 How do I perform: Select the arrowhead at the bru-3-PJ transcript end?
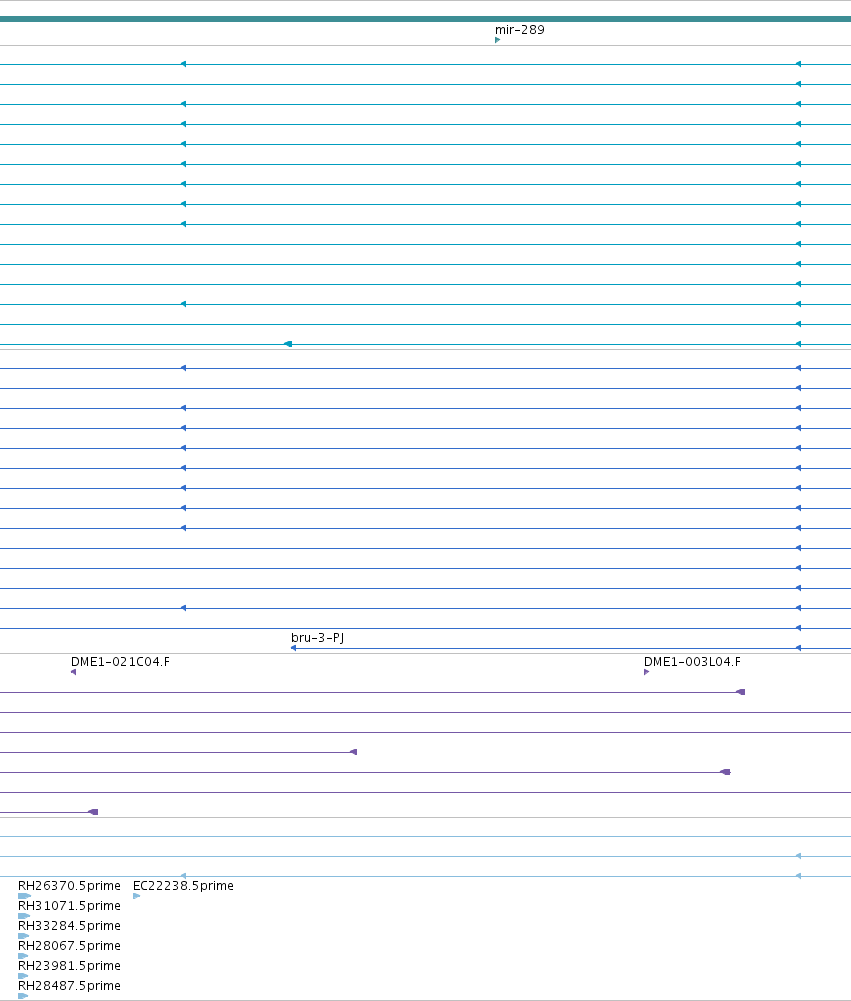(293, 648)
